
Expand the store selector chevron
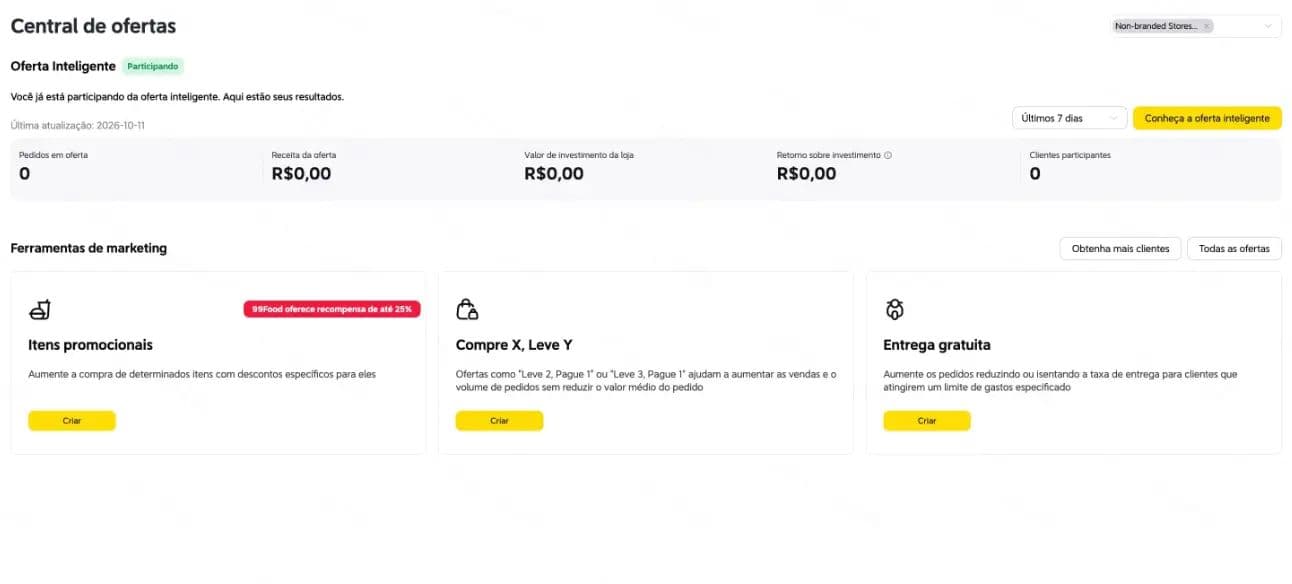pyautogui.click(x=1268, y=26)
